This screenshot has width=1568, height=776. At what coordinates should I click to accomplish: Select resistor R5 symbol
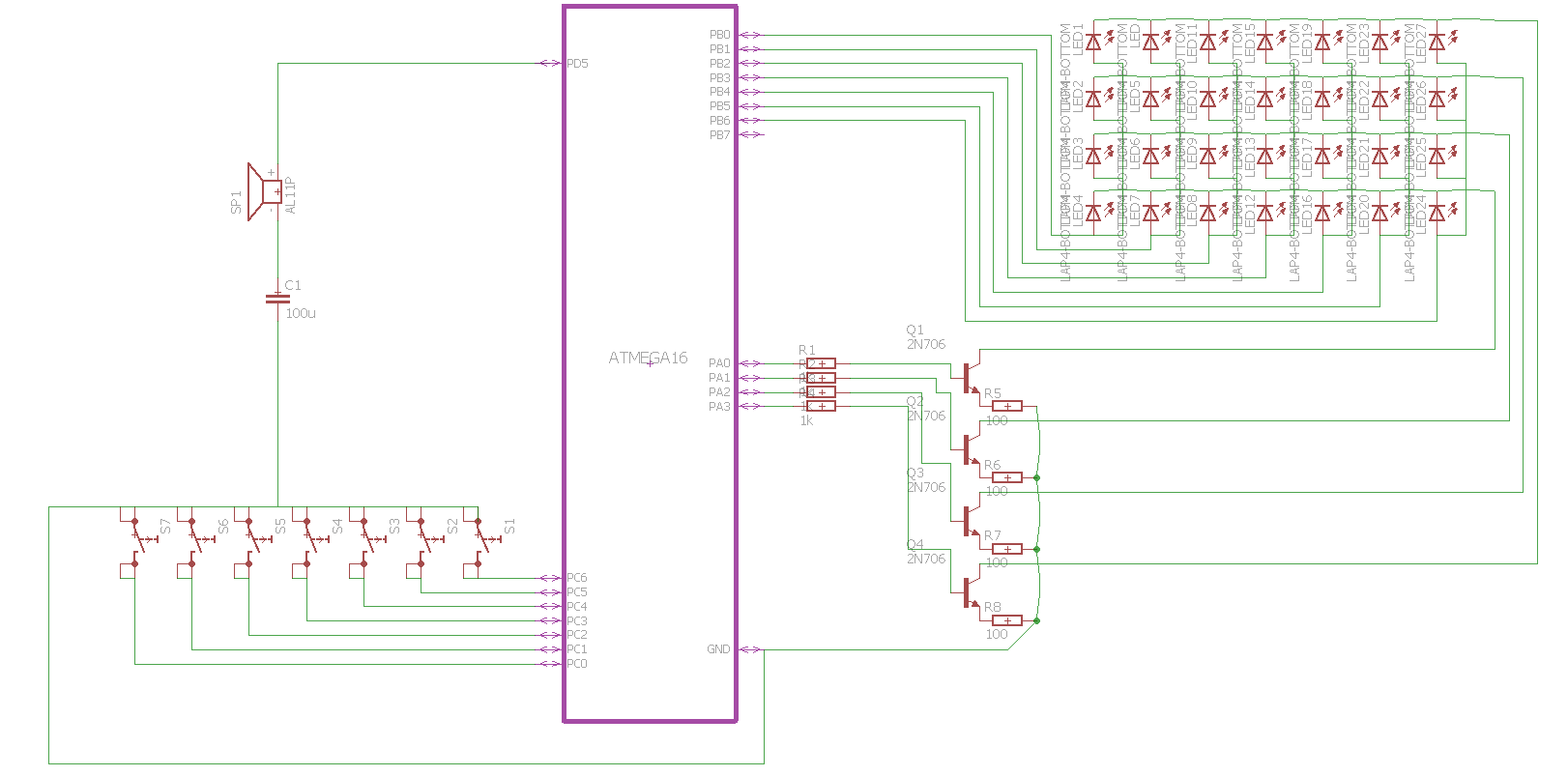1007,407
